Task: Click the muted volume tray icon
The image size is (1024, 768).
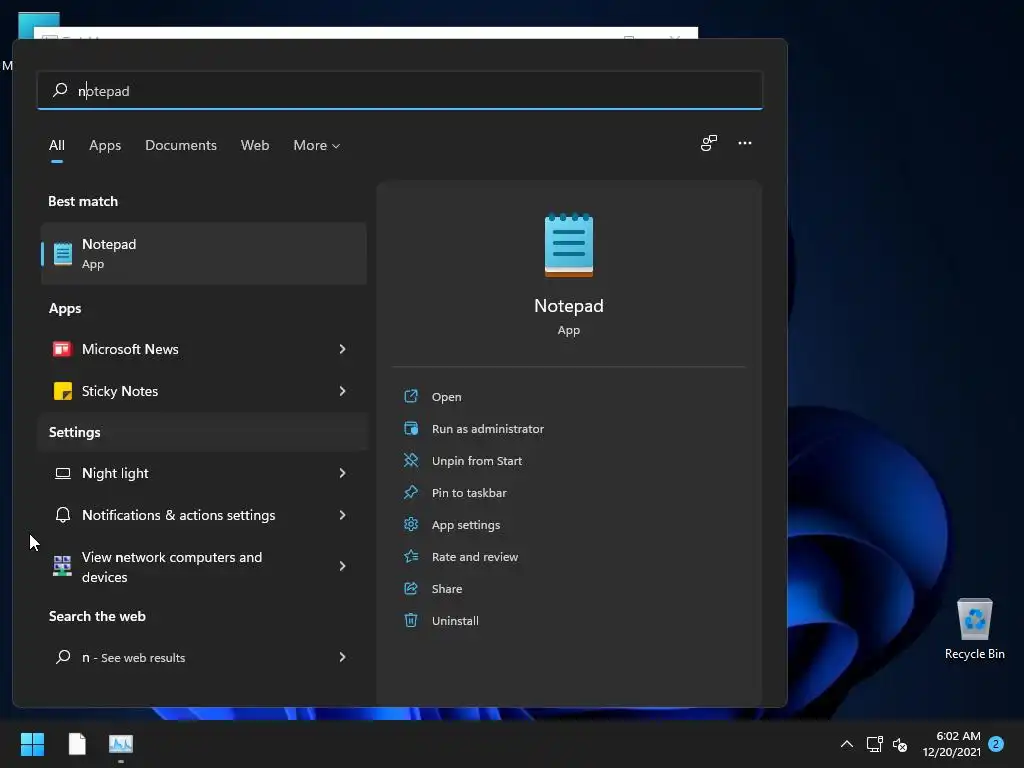Action: click(900, 744)
